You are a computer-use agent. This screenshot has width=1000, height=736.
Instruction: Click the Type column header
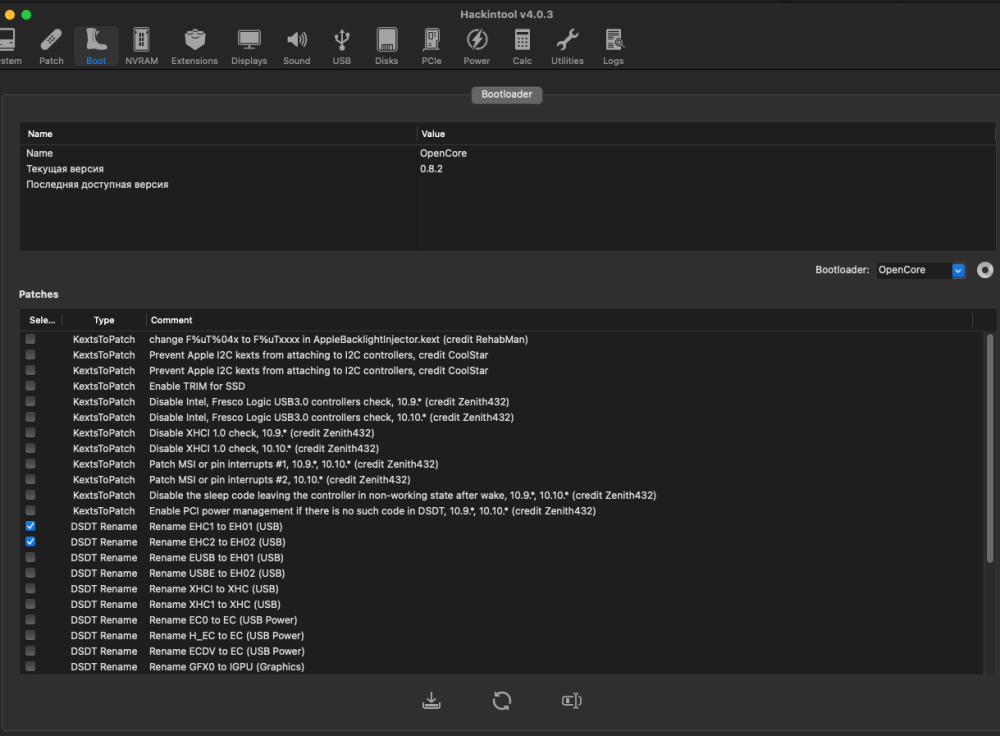point(104,320)
